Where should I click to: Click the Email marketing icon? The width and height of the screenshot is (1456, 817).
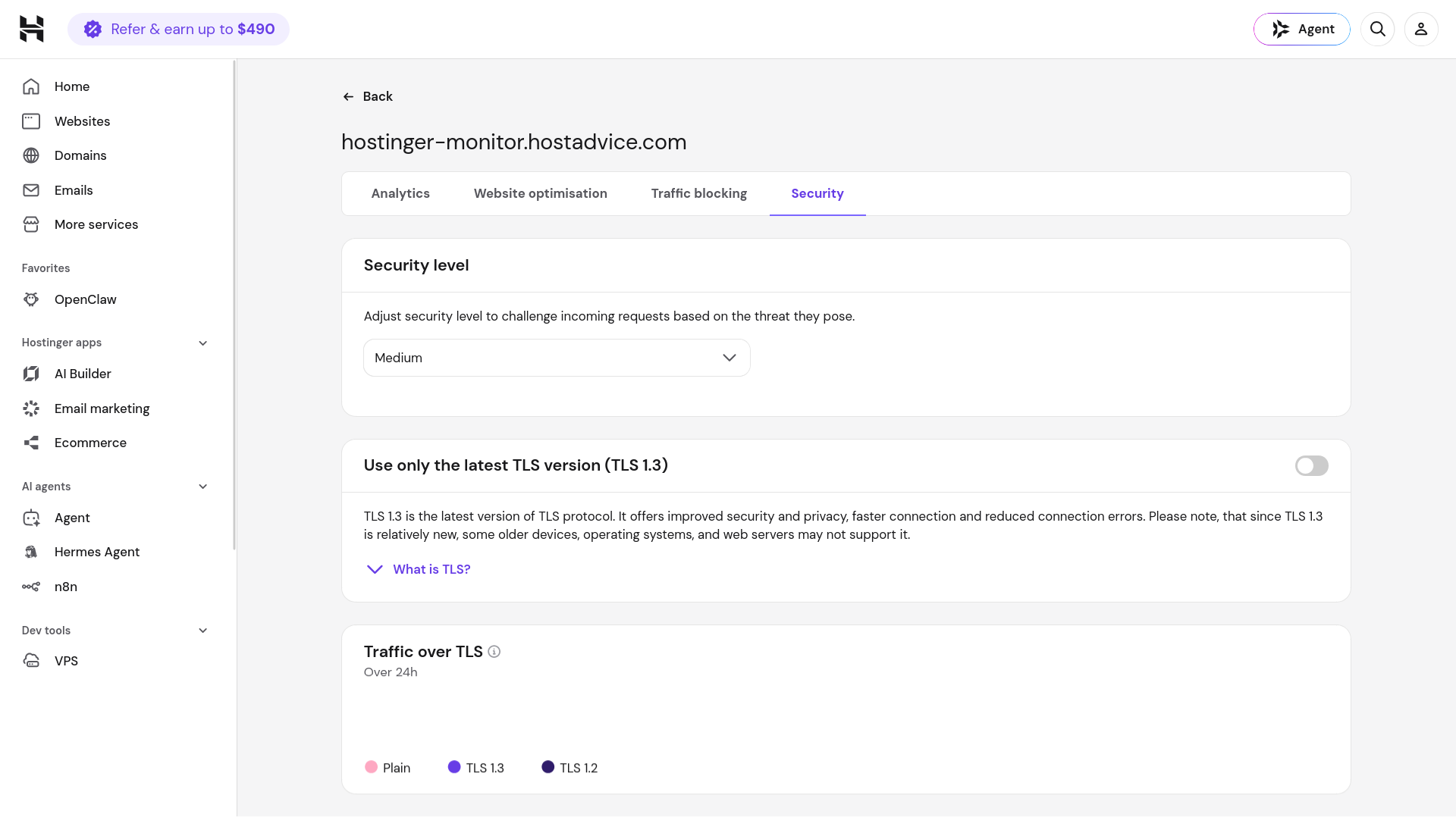31,409
